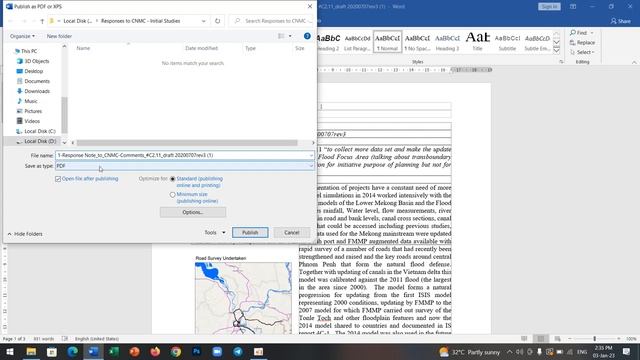Open Organize dropdown menu

pyautogui.click(x=22, y=36)
